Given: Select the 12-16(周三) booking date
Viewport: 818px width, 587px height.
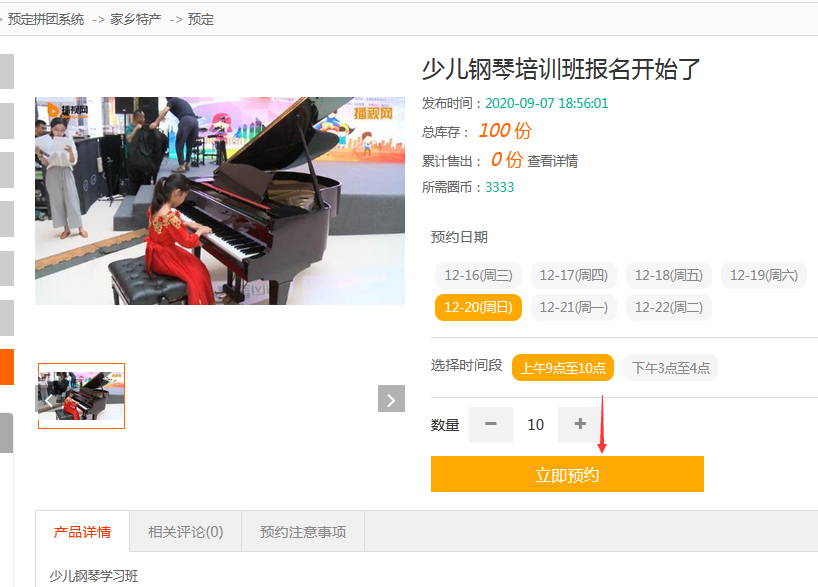Looking at the screenshot, I should [478, 276].
